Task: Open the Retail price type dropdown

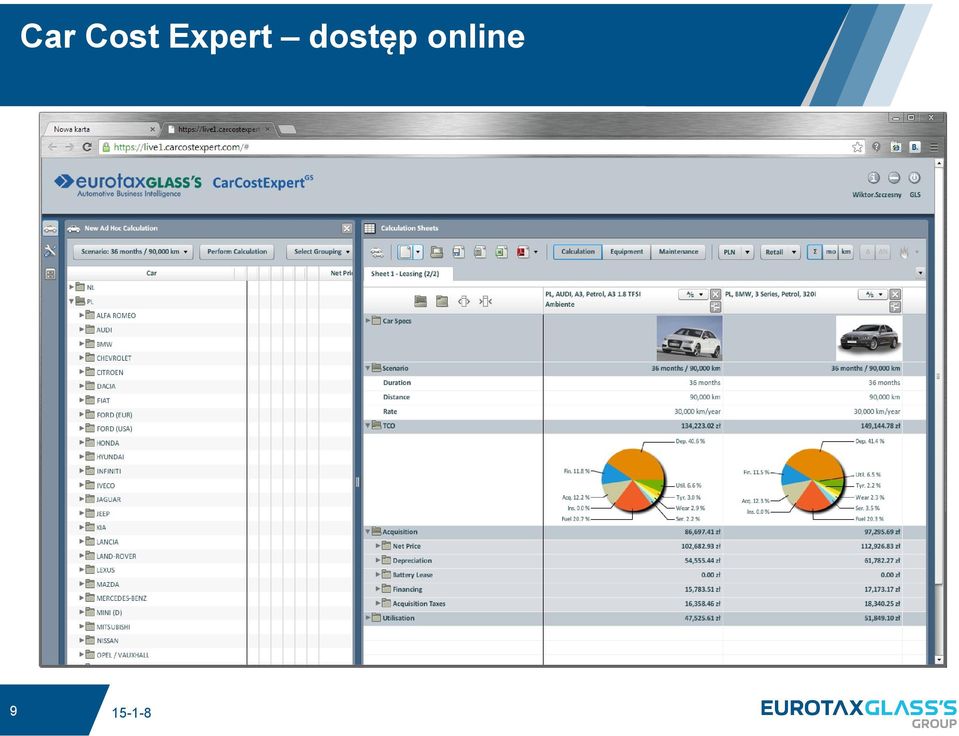Action: pos(780,252)
